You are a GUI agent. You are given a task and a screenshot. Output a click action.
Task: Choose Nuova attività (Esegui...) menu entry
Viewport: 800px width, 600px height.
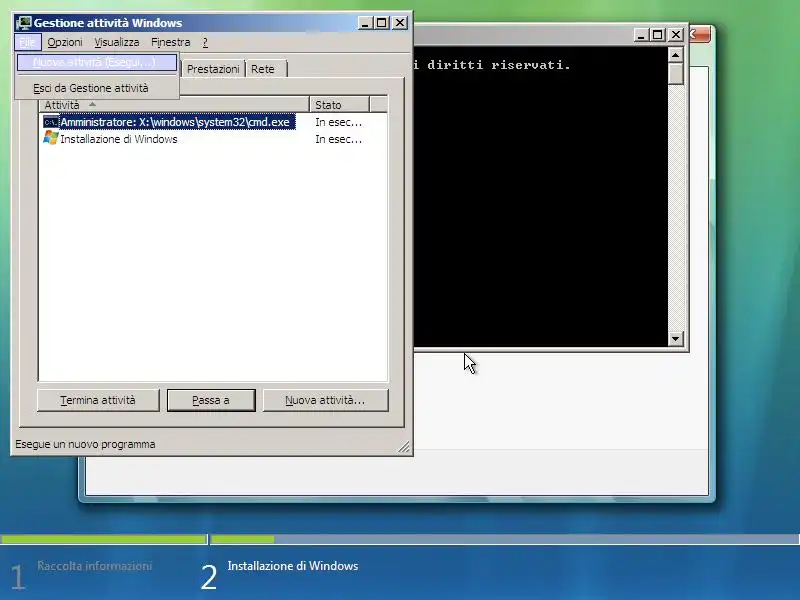[x=97, y=62]
